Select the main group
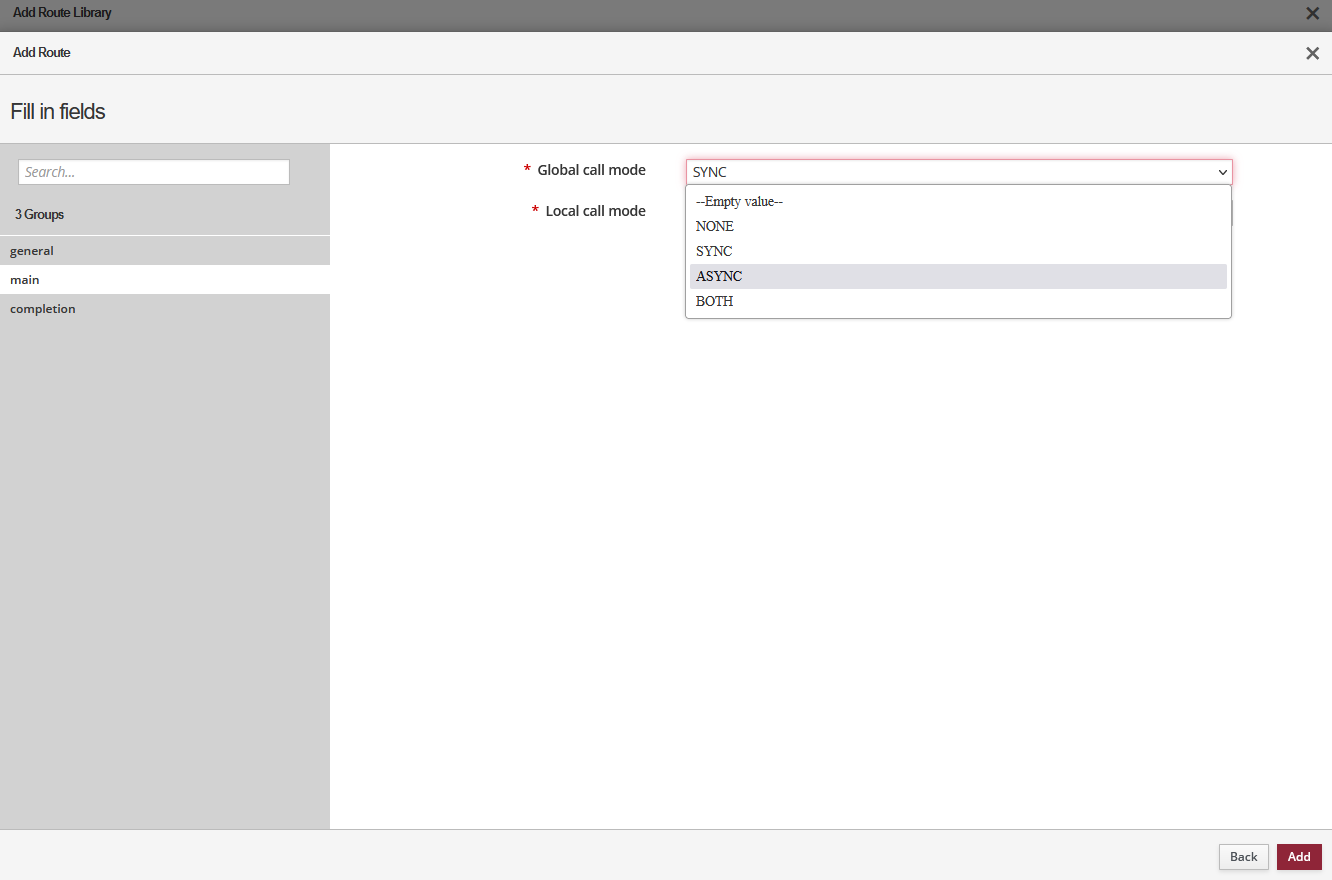 (x=25, y=280)
